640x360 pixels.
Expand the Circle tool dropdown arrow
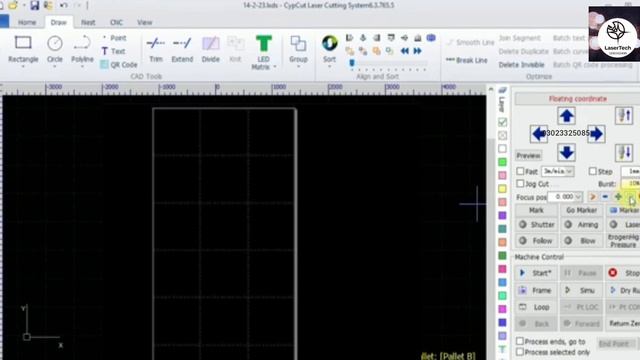[55, 67]
